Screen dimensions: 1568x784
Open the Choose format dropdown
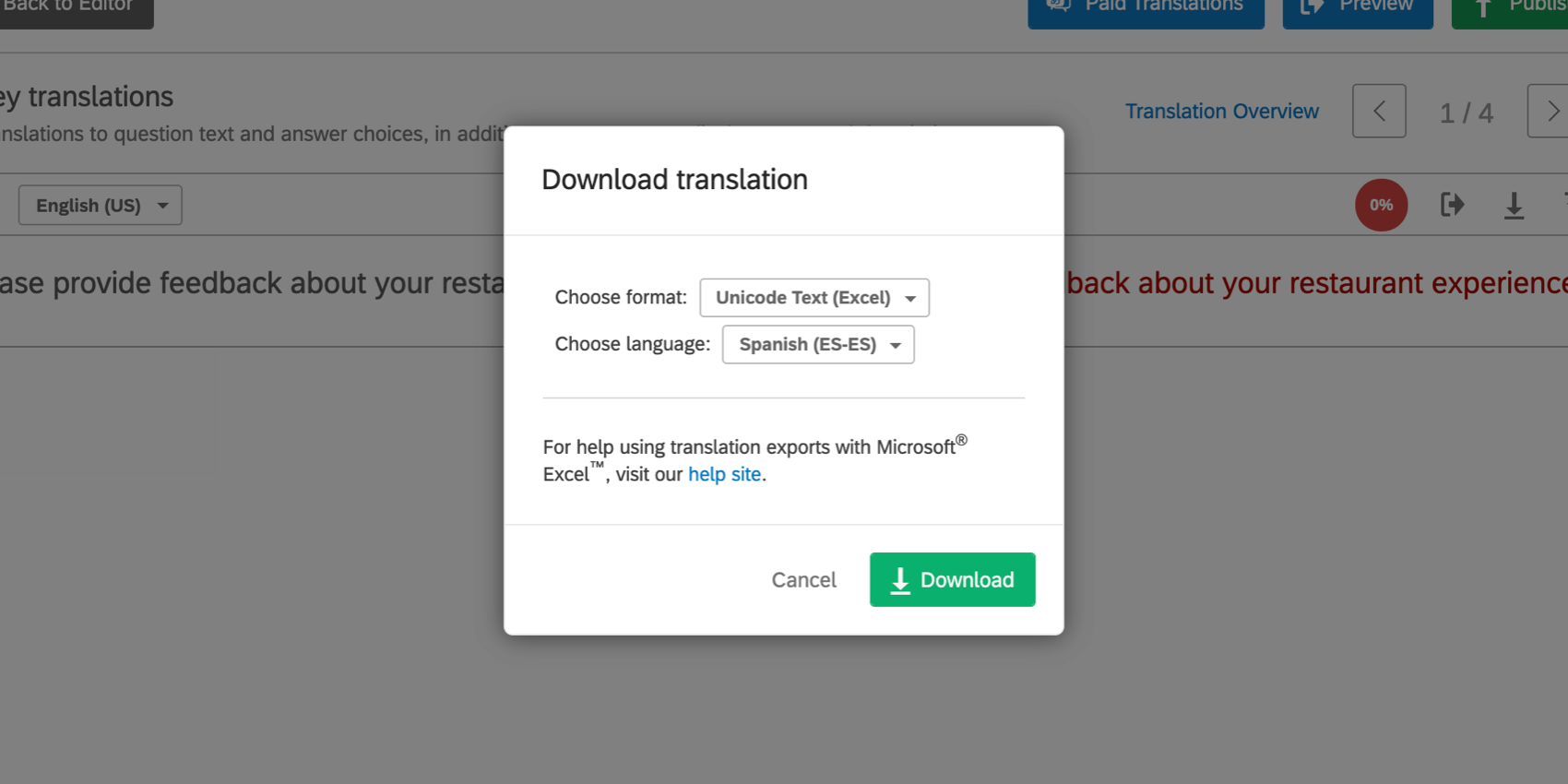pos(814,297)
